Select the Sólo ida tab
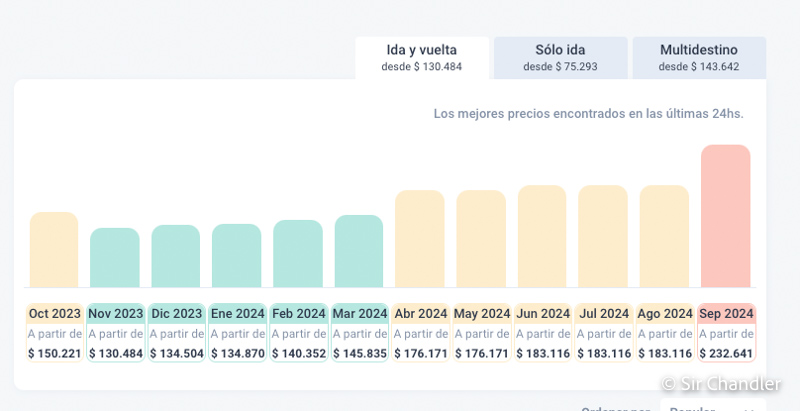The height and width of the screenshot is (411, 800). pos(560,58)
